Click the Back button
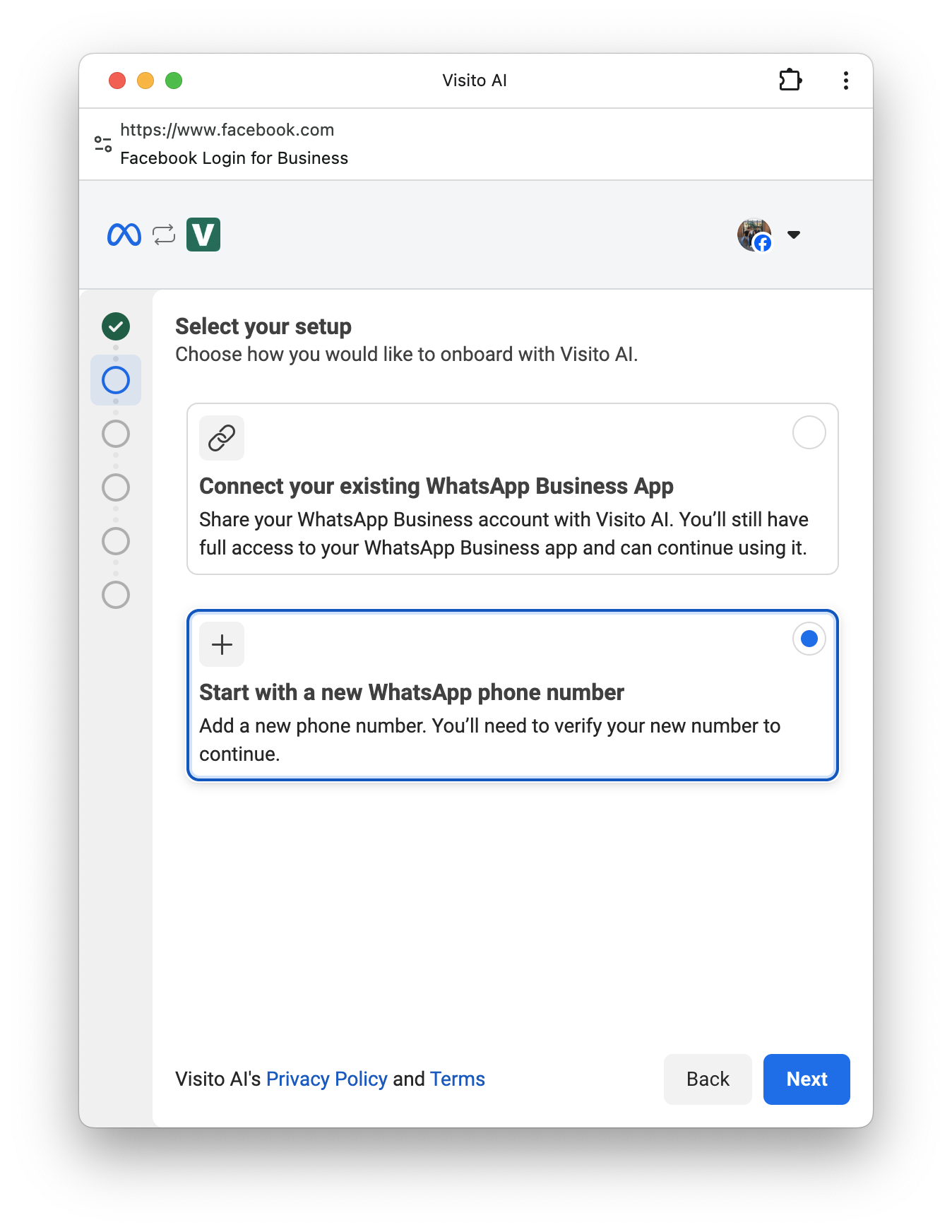This screenshot has height=1232, width=952. click(x=708, y=1079)
